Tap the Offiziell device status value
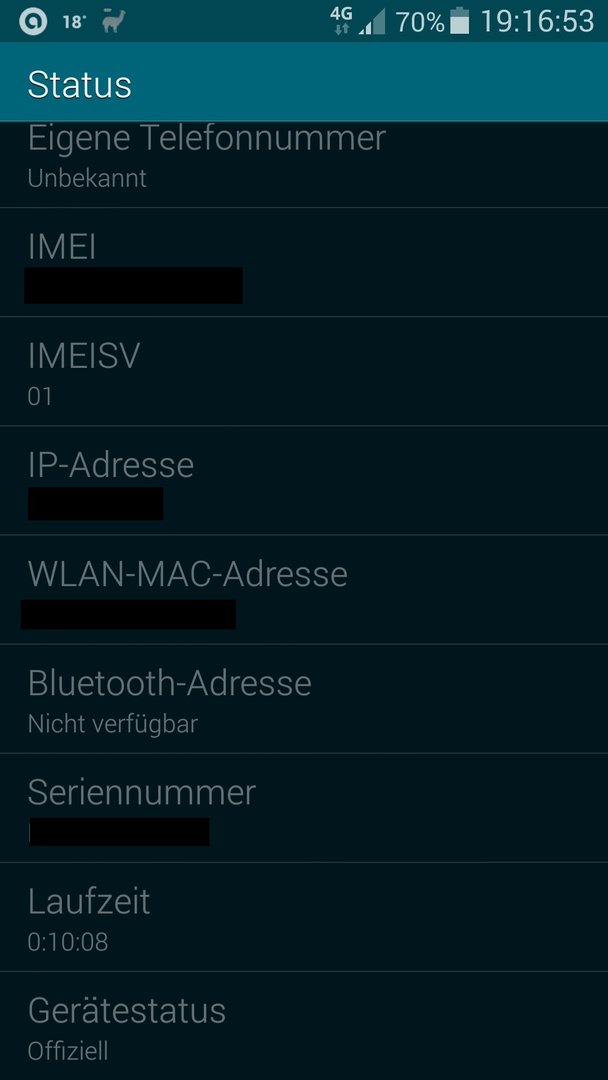The height and width of the screenshot is (1080, 608). (x=67, y=1051)
